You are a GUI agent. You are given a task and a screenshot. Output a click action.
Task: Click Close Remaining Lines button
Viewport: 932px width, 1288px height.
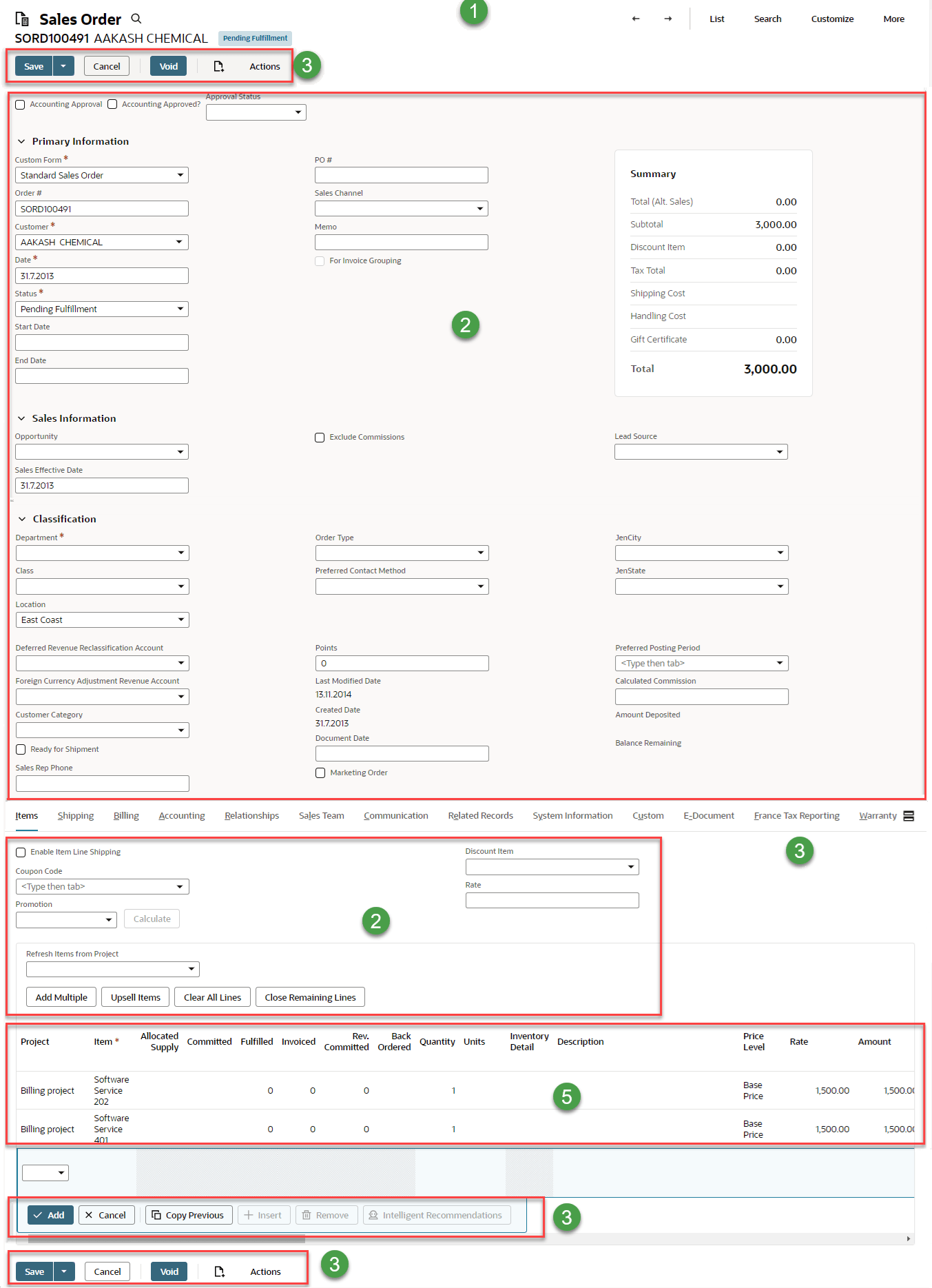310,997
